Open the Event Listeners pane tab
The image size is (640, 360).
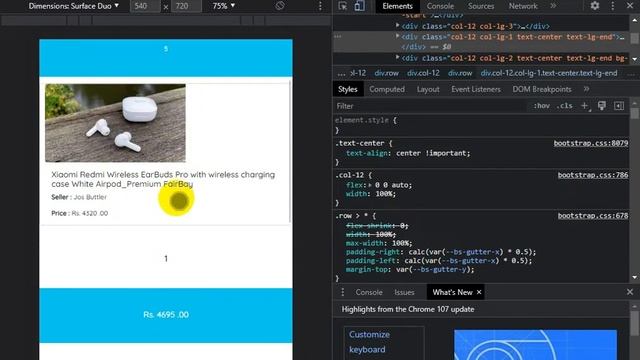tap(476, 89)
